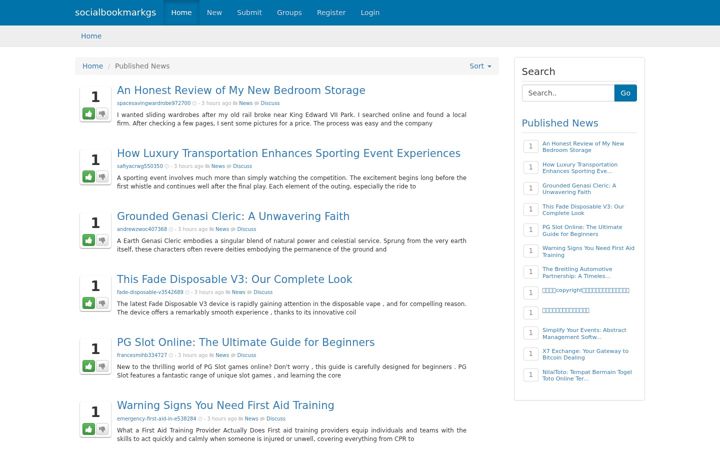Open article This Fade Disposable V3: Our Complete Look
The height and width of the screenshot is (450, 720).
[234, 279]
